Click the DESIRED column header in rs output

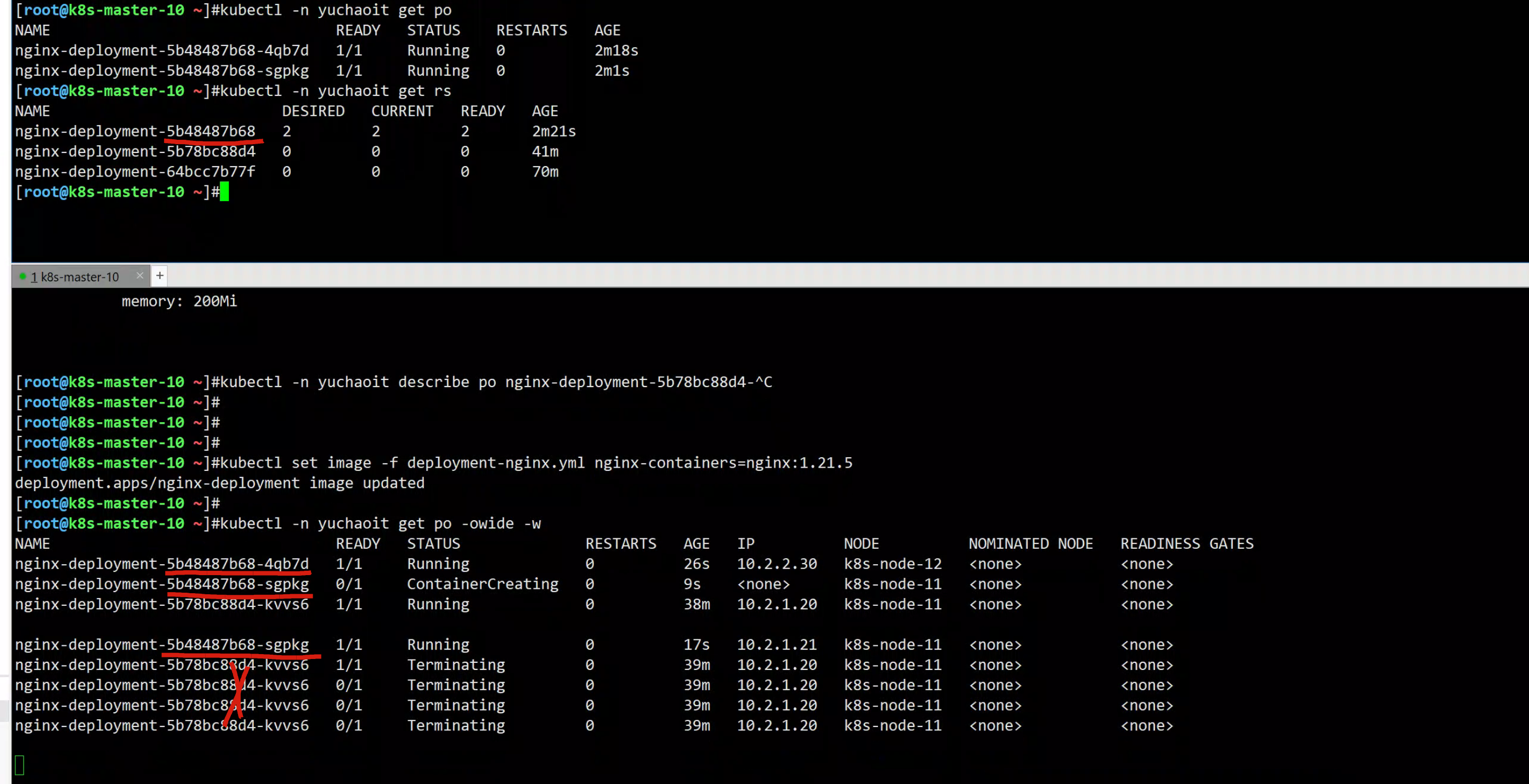[313, 111]
